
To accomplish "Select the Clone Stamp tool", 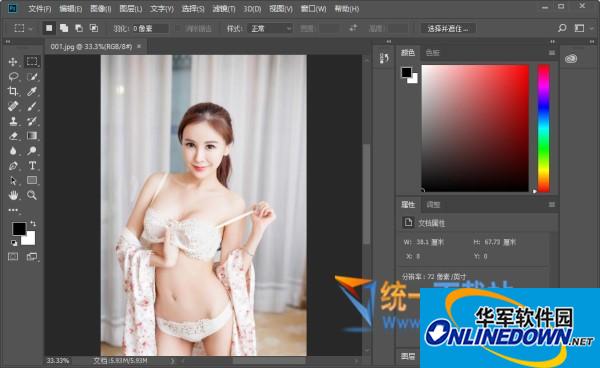I will [x=13, y=121].
